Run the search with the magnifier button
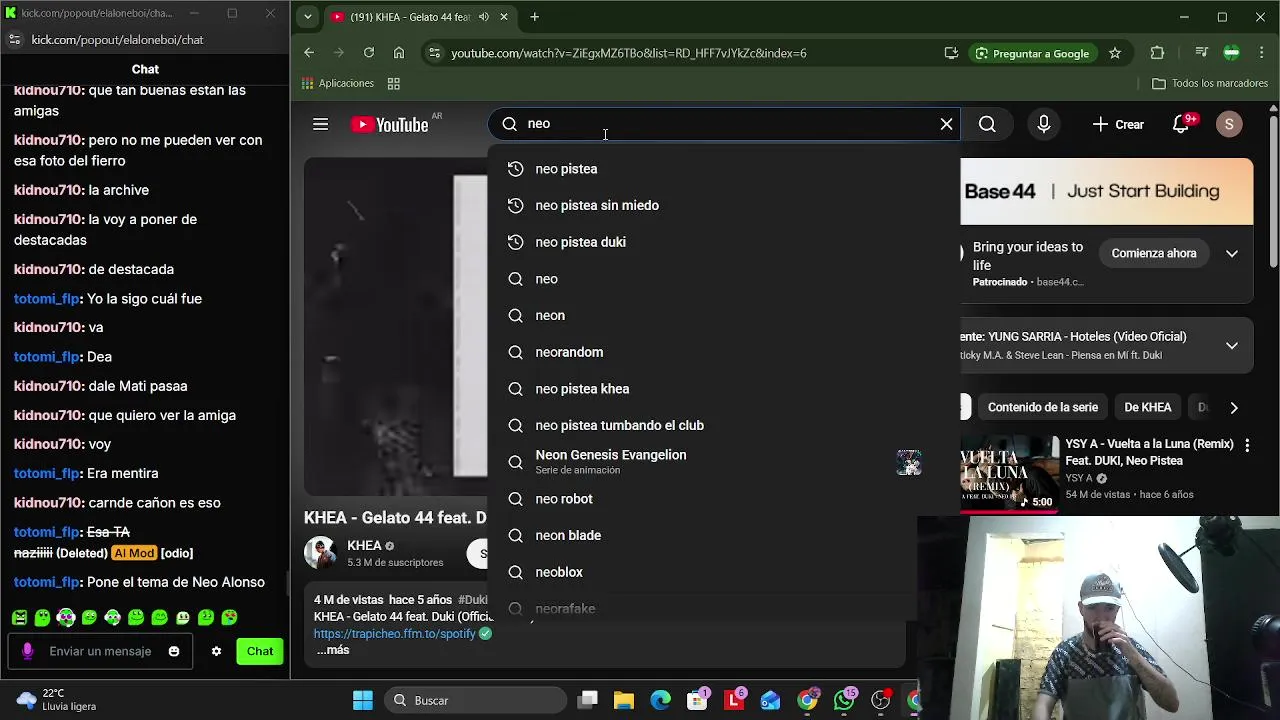The height and width of the screenshot is (720, 1280). 987,124
